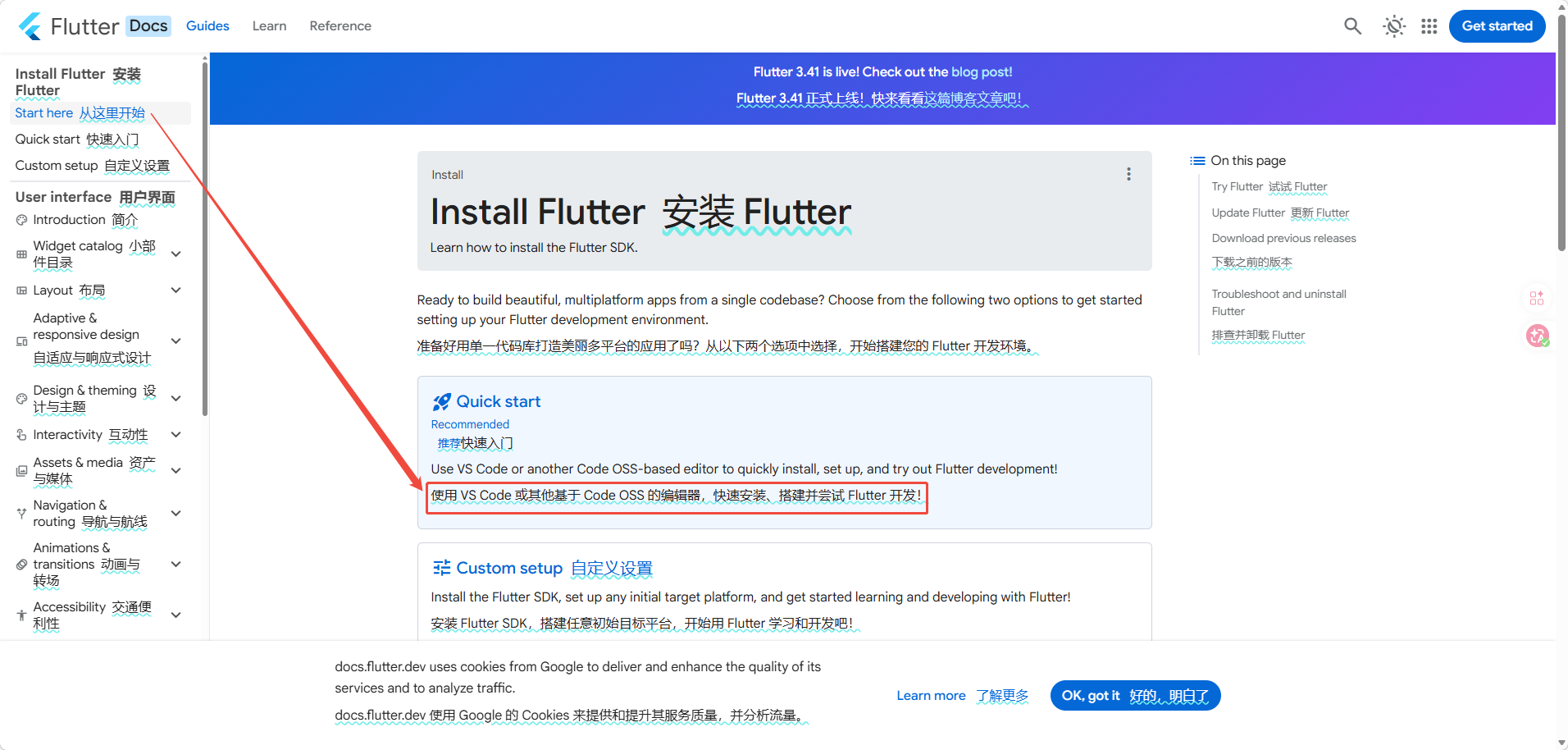Click the pink translate extension icon
This screenshot has height=750, width=1568.
click(x=1537, y=336)
